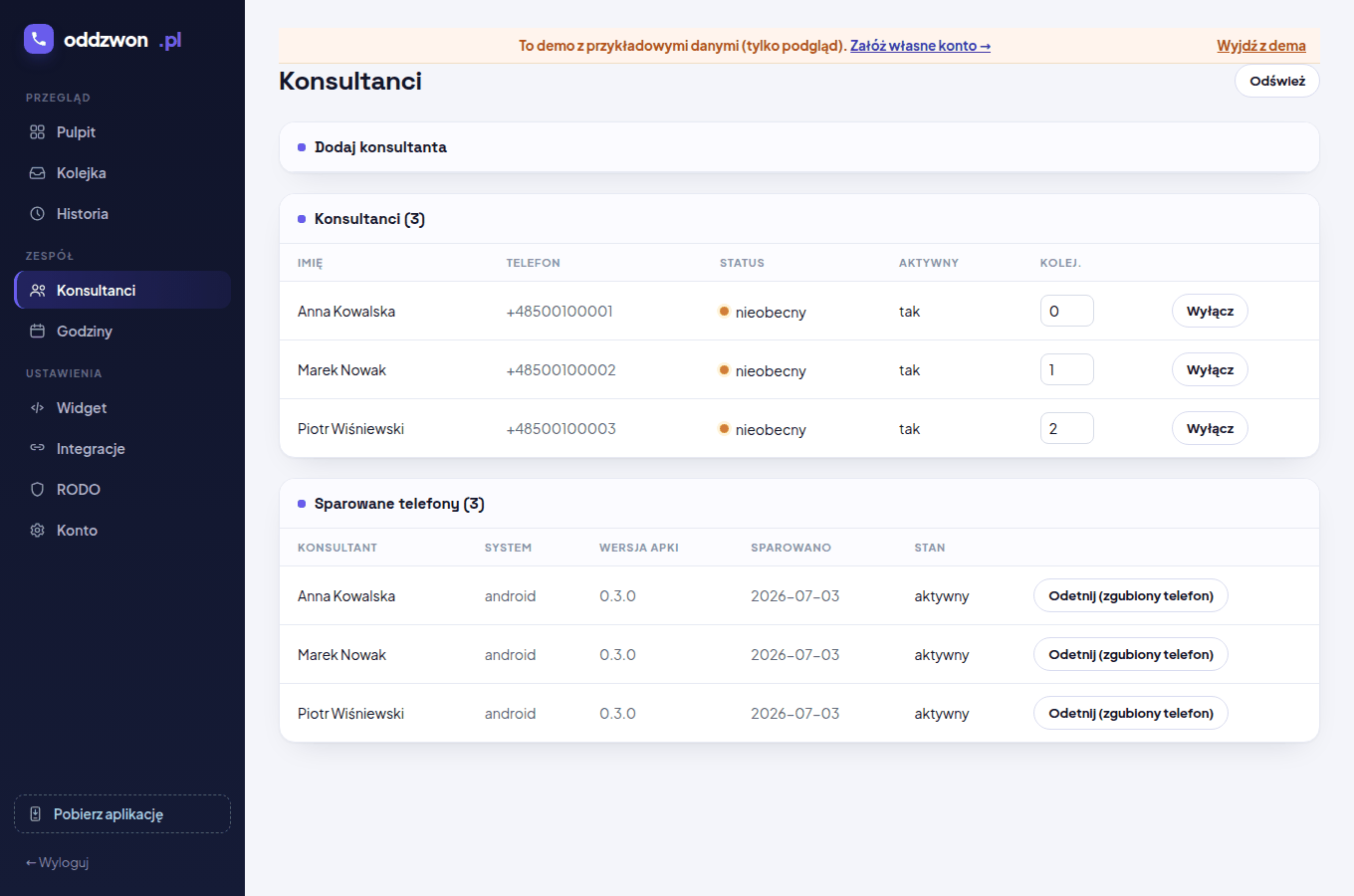Open the Godziny page
The image size is (1354, 896).
coord(122,332)
